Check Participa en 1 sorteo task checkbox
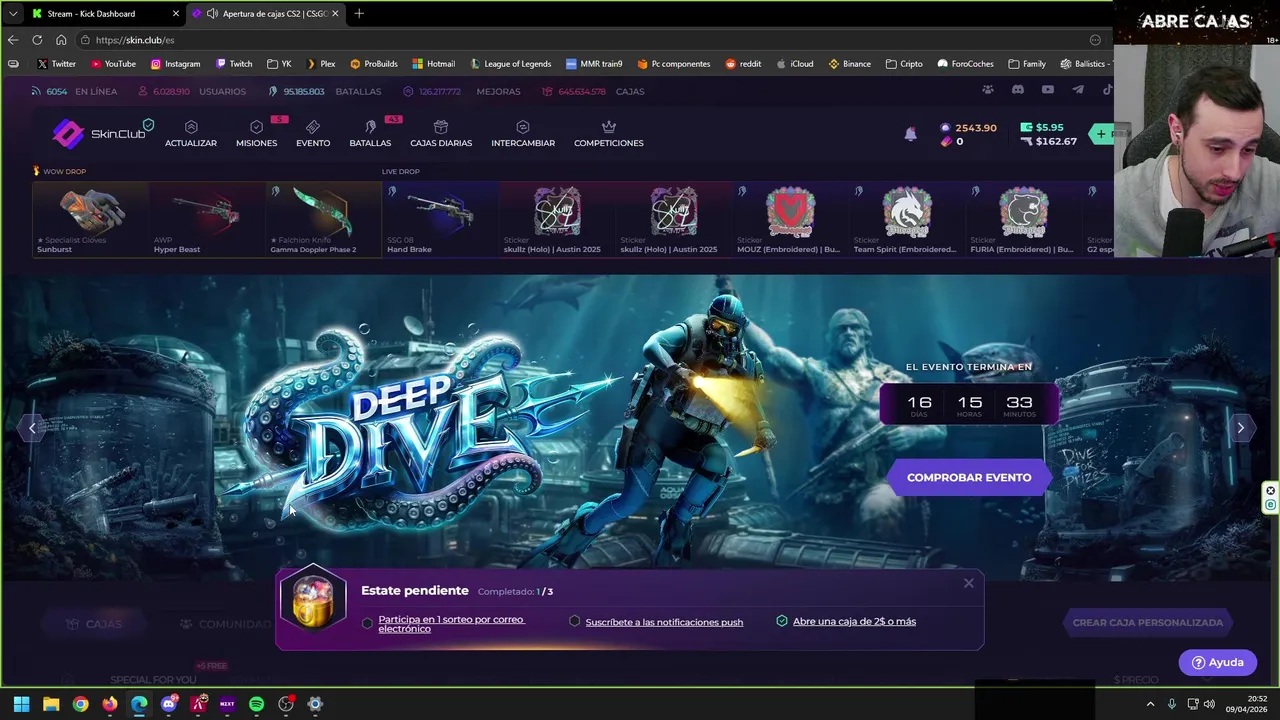The width and height of the screenshot is (1280, 720). pyautogui.click(x=367, y=623)
